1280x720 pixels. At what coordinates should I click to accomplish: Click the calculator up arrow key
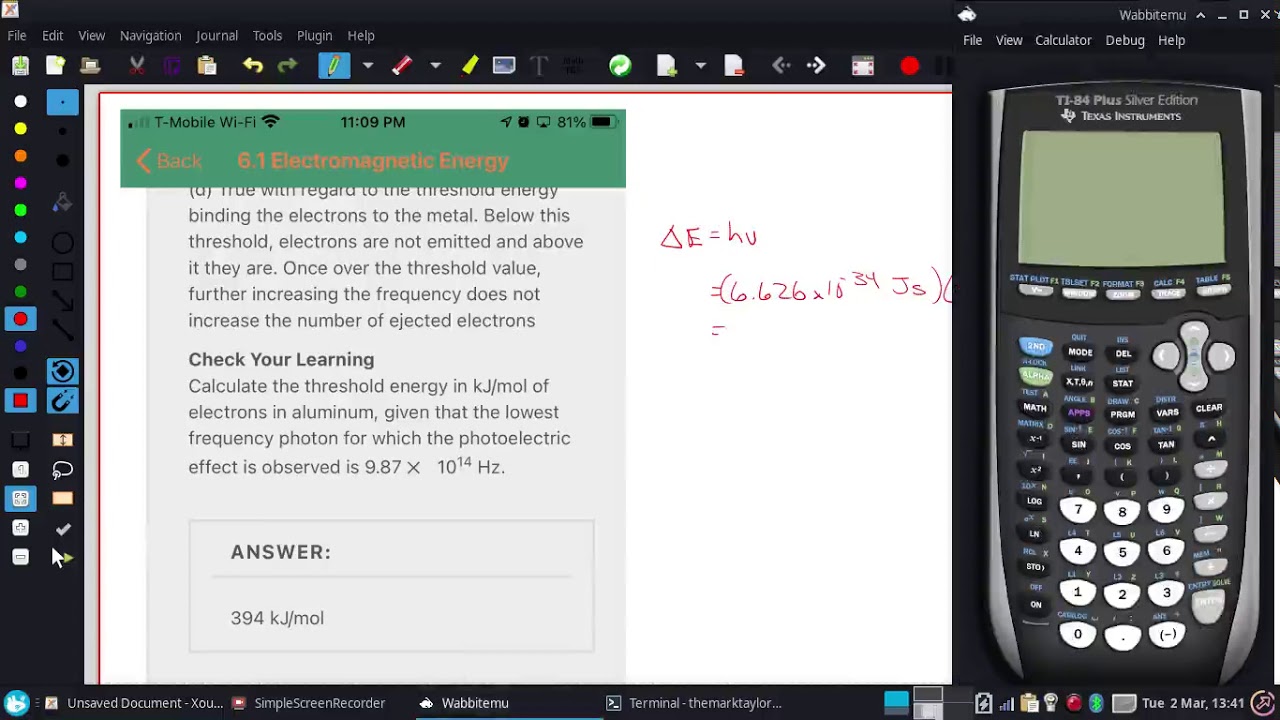[1194, 335]
